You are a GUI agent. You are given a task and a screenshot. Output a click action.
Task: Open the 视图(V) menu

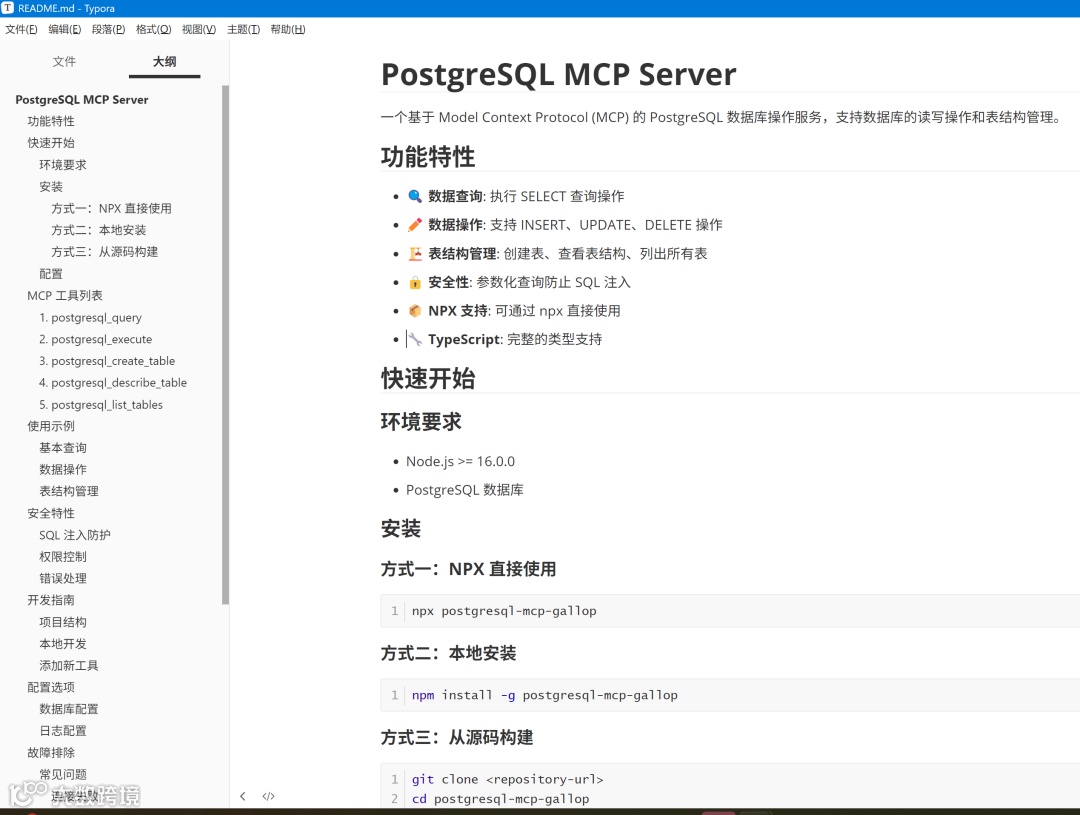(x=199, y=29)
